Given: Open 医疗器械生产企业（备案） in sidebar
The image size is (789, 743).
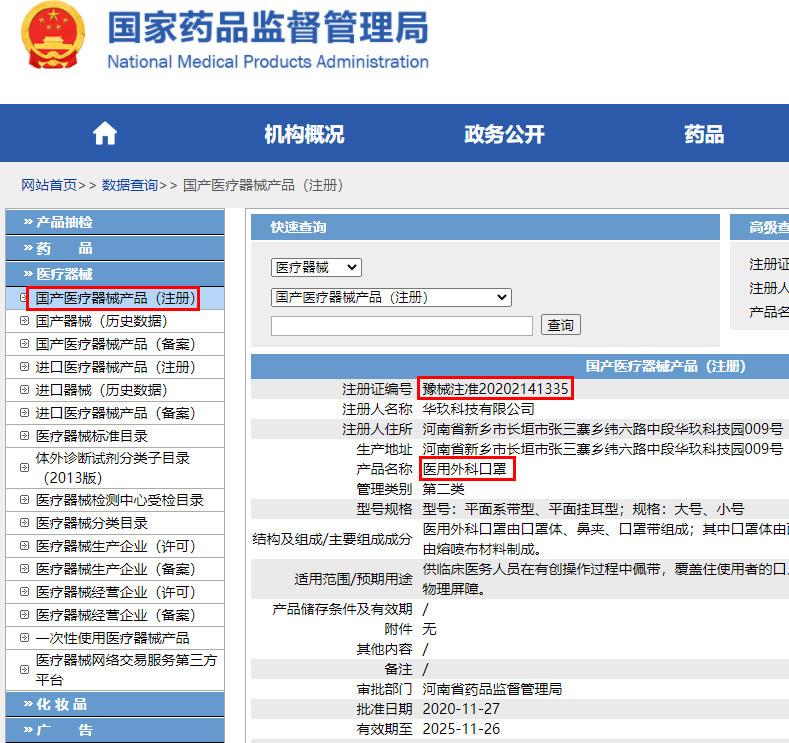Looking at the screenshot, I should point(115,569).
